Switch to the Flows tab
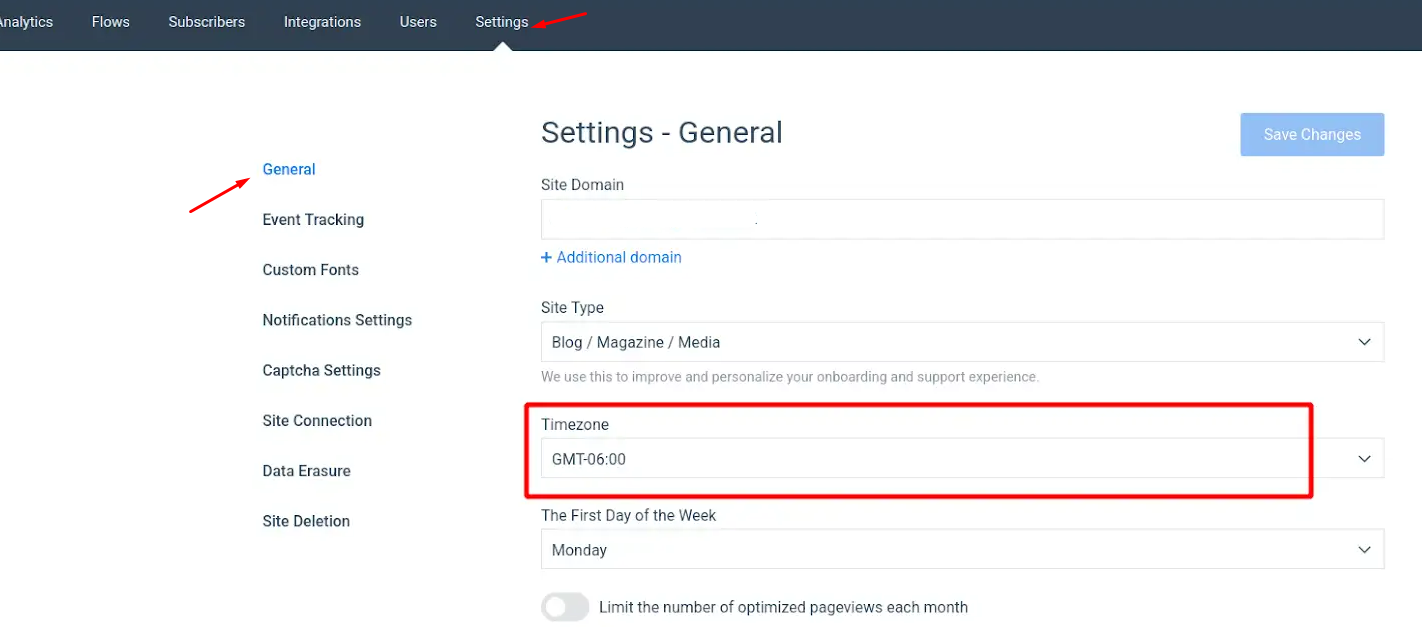Image resolution: width=1422 pixels, height=627 pixels. [x=110, y=22]
